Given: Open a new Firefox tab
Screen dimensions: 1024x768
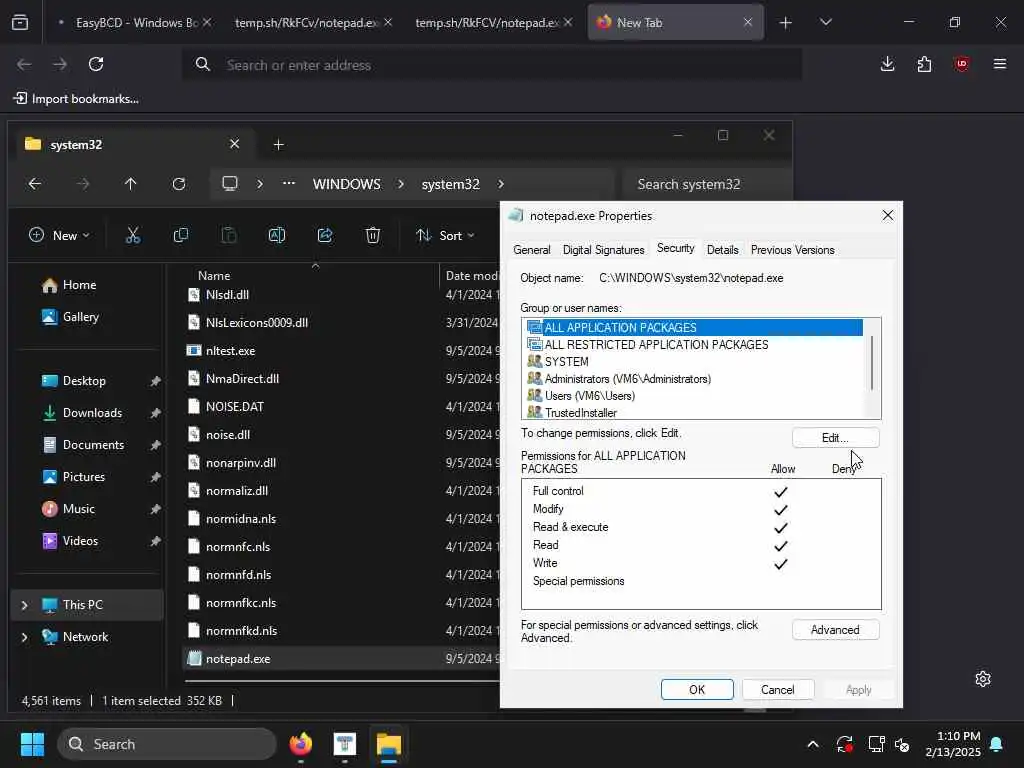Looking at the screenshot, I should pos(786,23).
